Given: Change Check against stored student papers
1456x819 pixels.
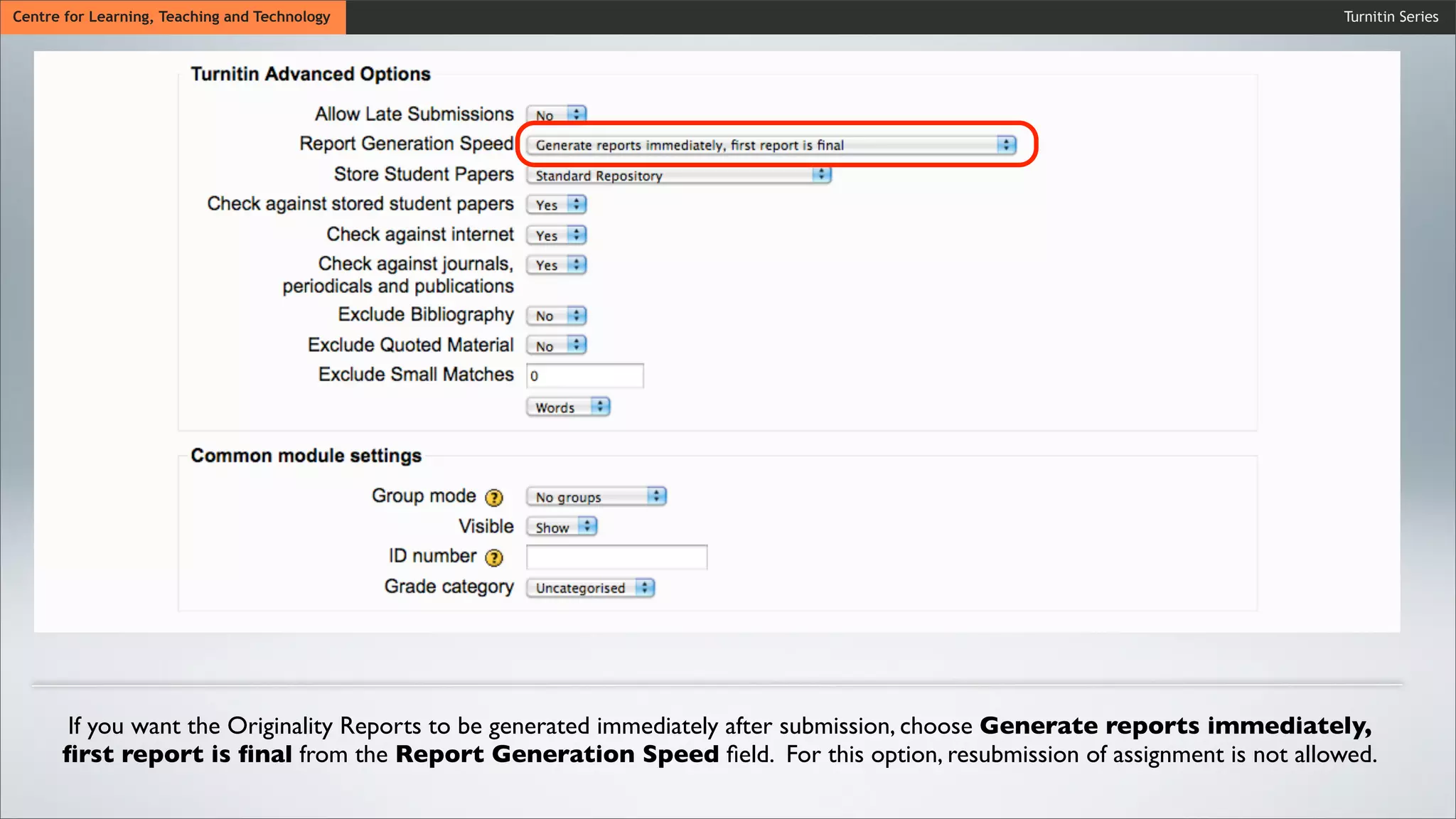Looking at the screenshot, I should 556,205.
